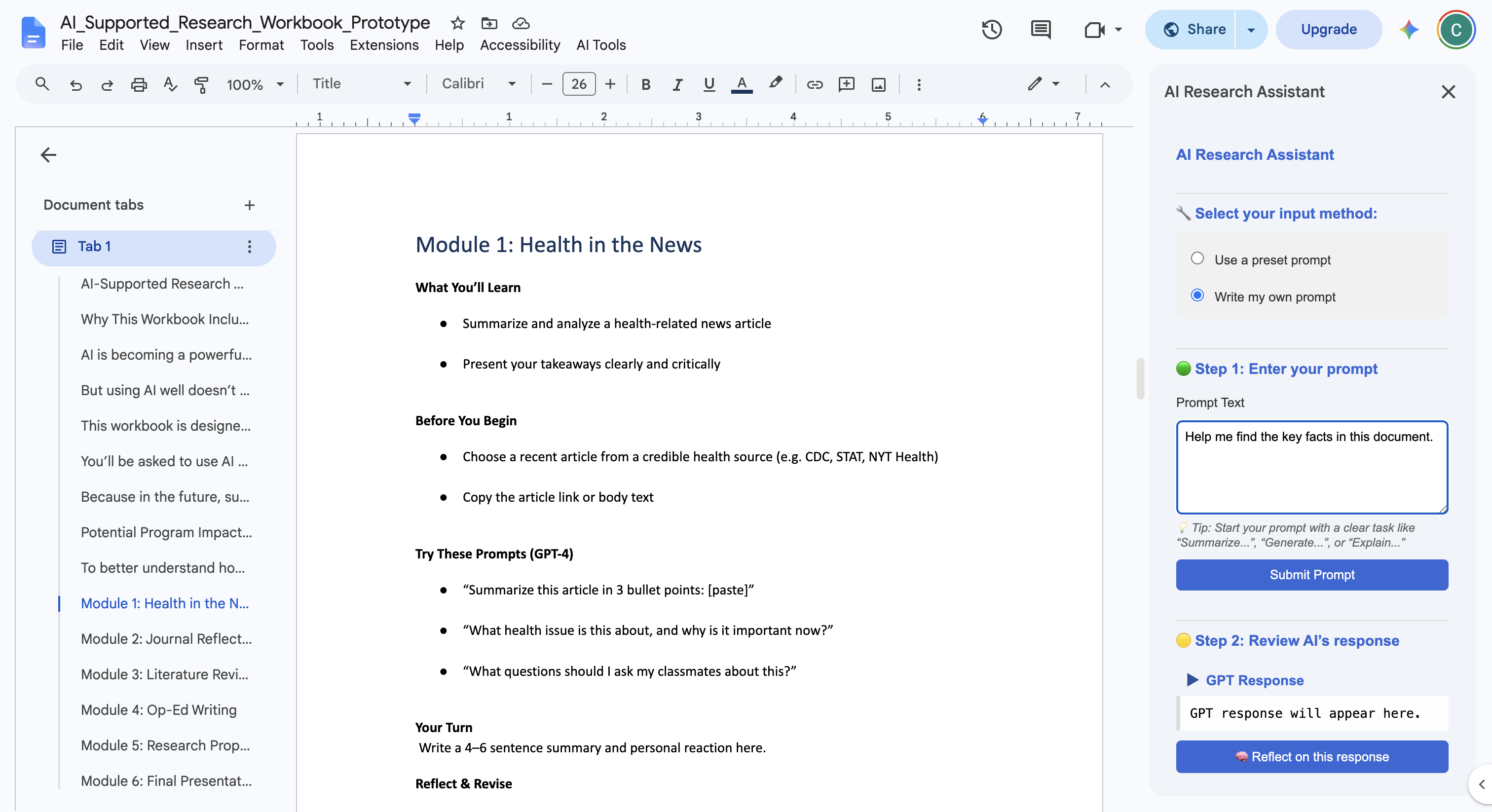The width and height of the screenshot is (1492, 812).
Task: Click the Move to folder icon
Action: (x=489, y=23)
